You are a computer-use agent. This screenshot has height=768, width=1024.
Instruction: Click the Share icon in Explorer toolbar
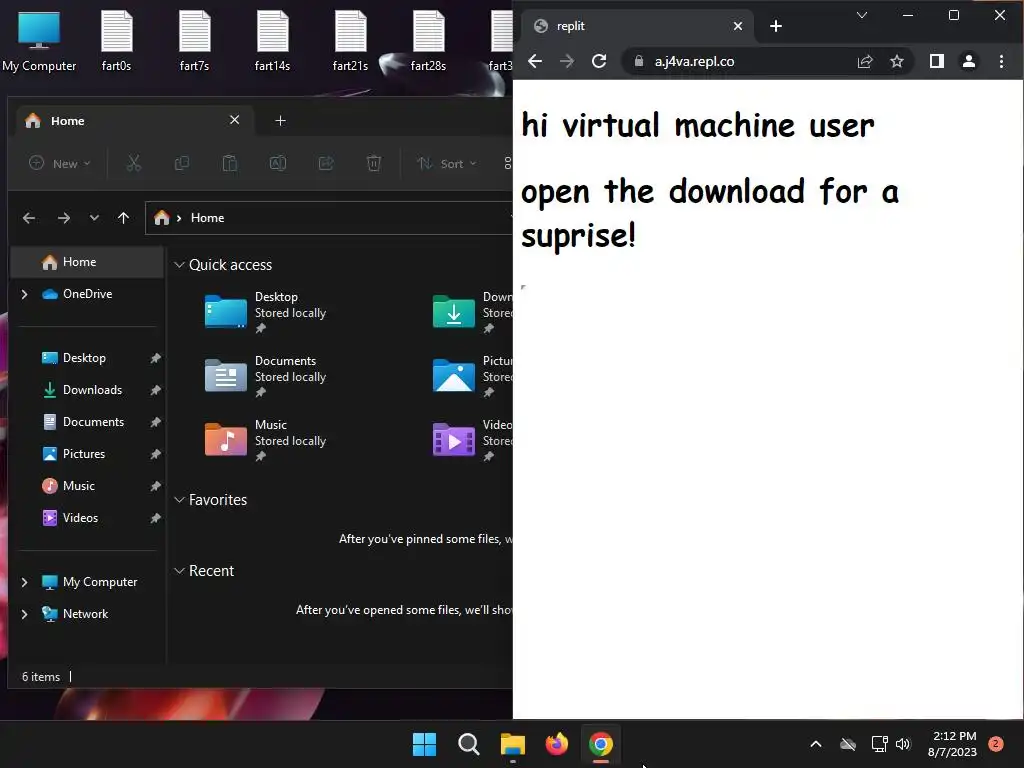click(x=326, y=163)
